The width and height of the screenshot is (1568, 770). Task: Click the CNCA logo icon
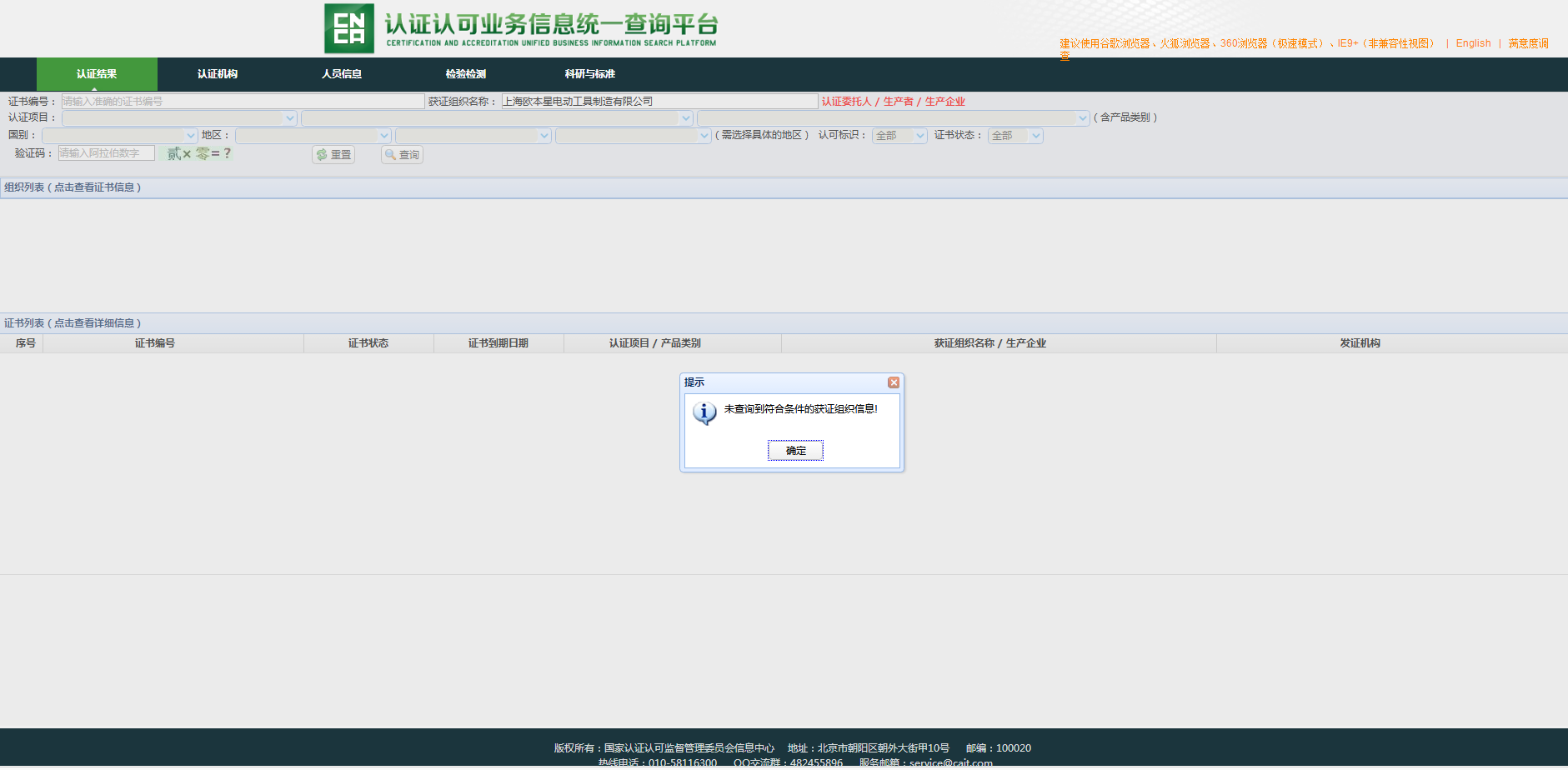coord(348,28)
